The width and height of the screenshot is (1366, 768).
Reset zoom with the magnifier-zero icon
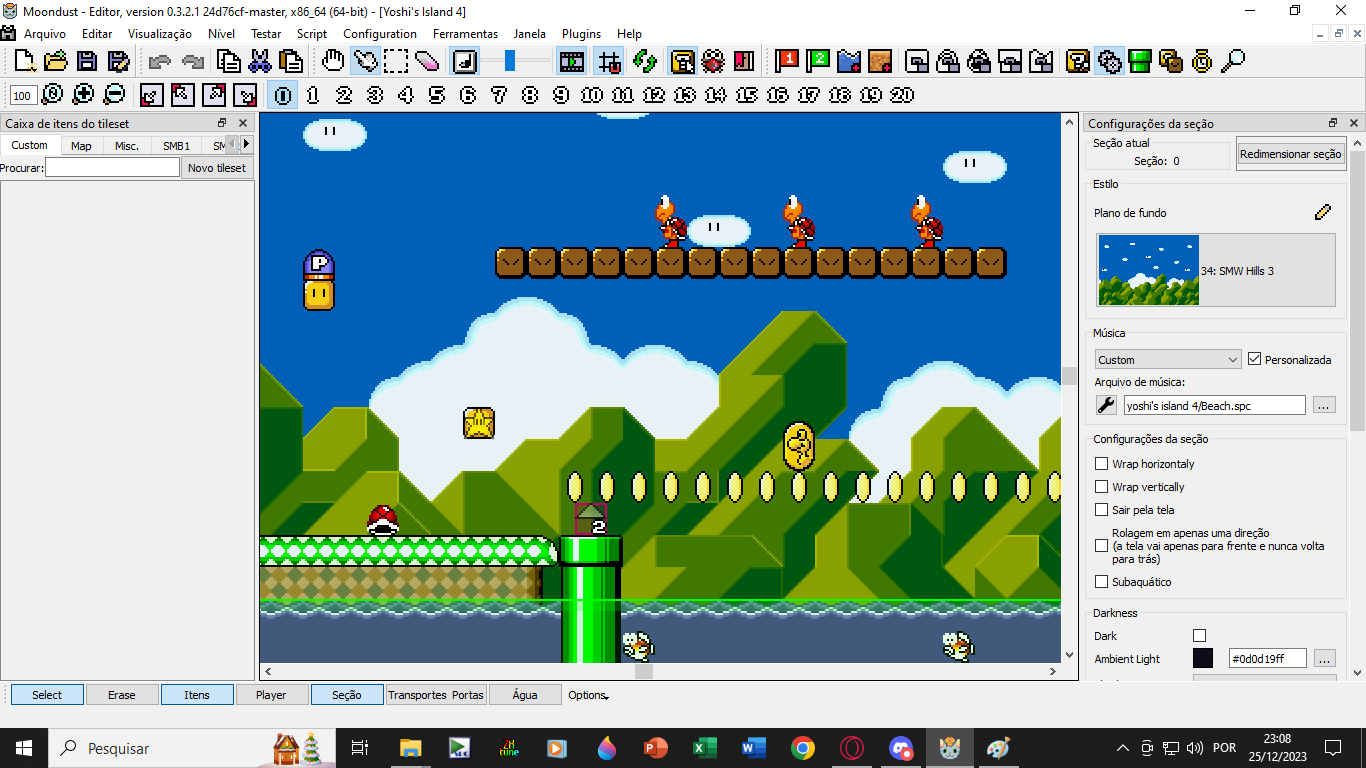52,95
